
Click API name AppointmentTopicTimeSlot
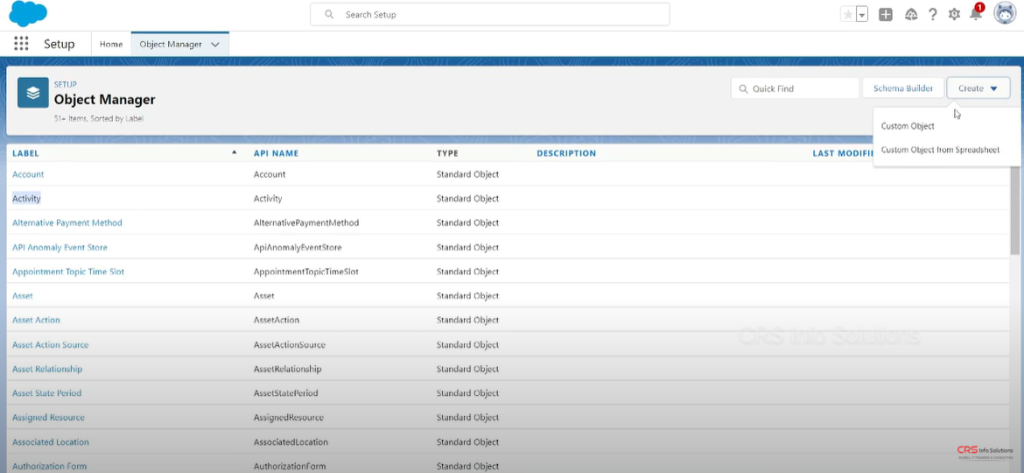pos(306,272)
